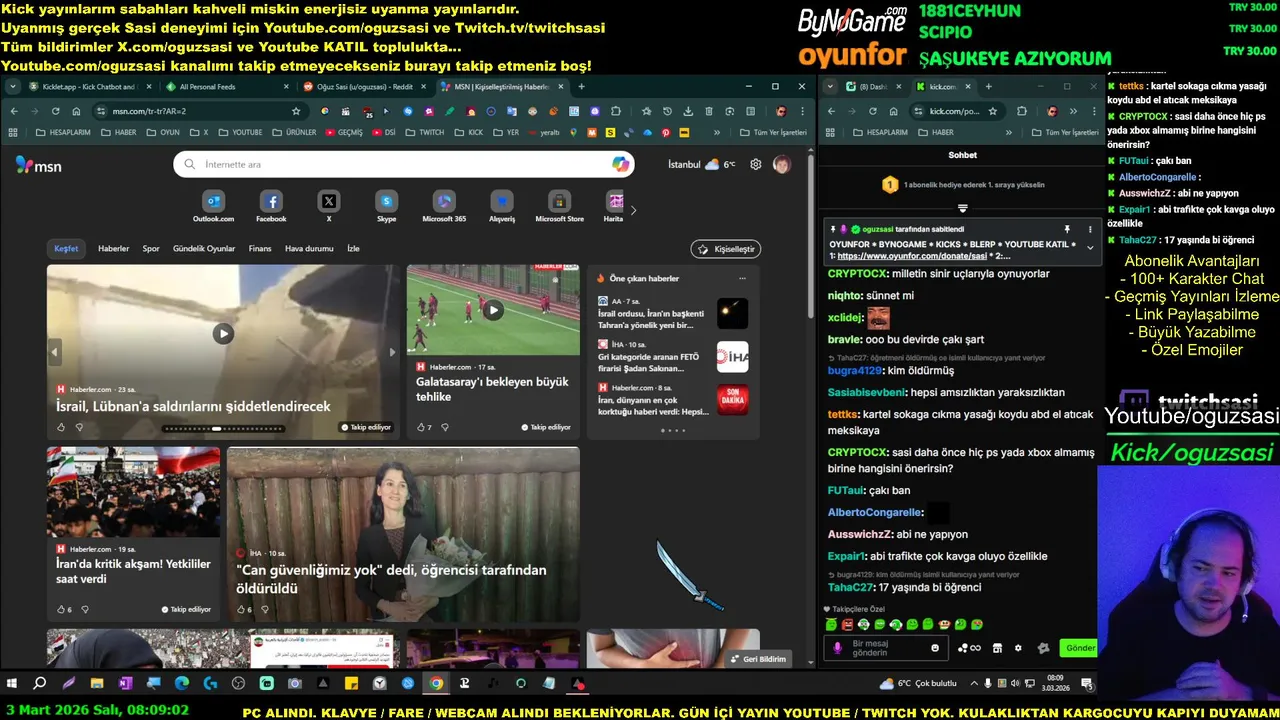
Task: Open İstanbul 6°C weather widget on MSN
Action: (x=702, y=164)
